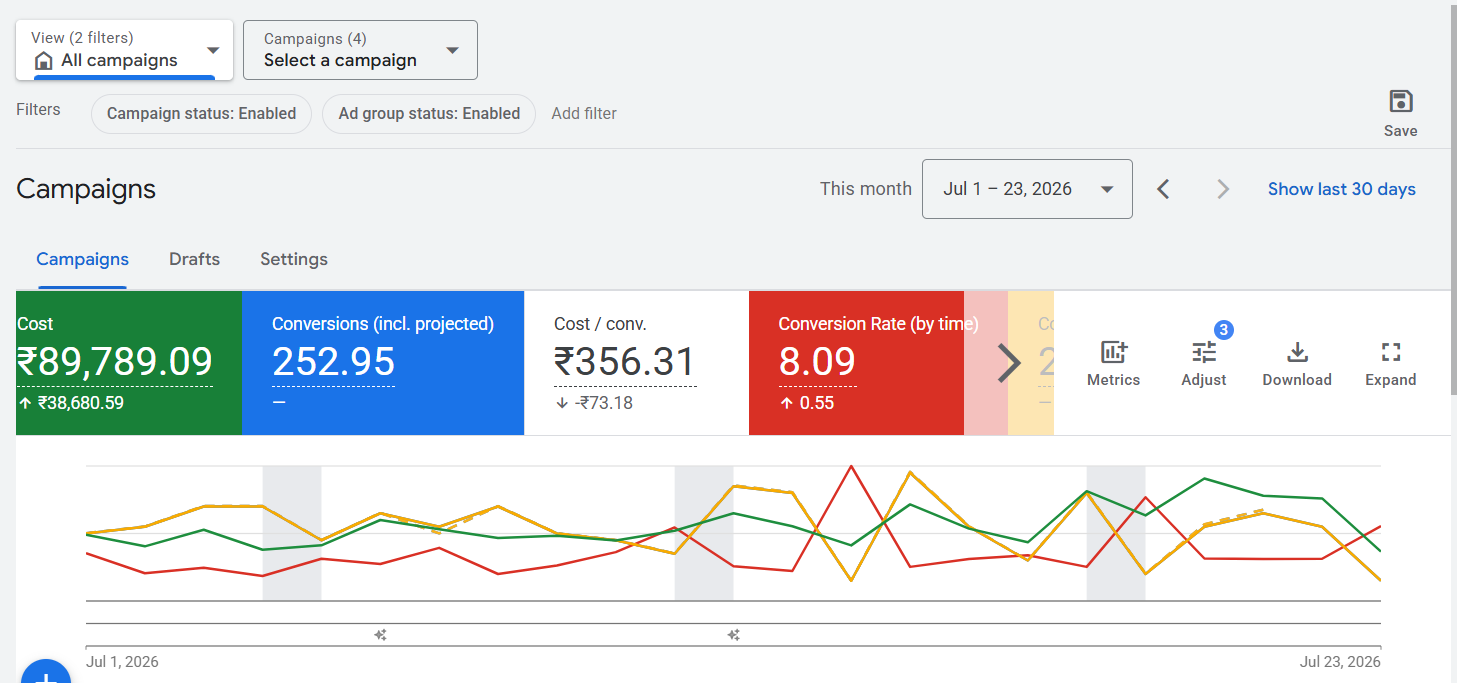The image size is (1457, 683).
Task: Click the ₹356.31 cost per conversion value
Action: tap(625, 362)
